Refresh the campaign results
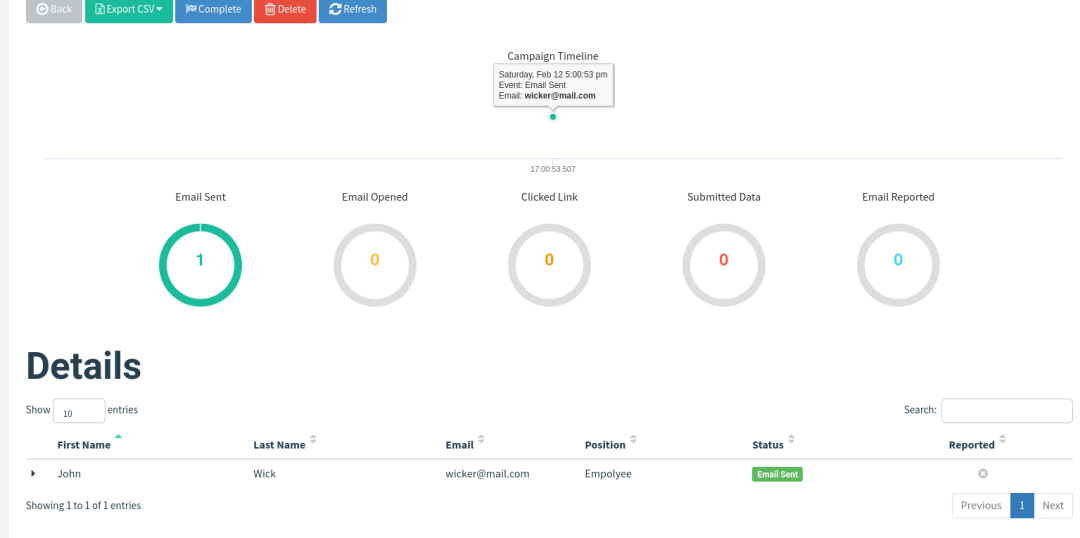Image resolution: width=1080 pixels, height=538 pixels. point(353,10)
